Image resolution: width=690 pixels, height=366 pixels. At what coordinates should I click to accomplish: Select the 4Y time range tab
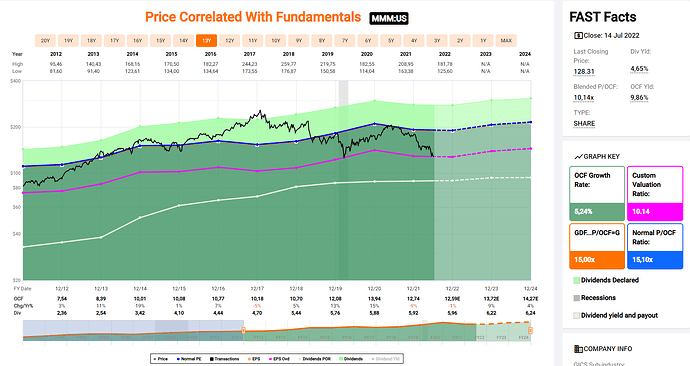tap(414, 40)
